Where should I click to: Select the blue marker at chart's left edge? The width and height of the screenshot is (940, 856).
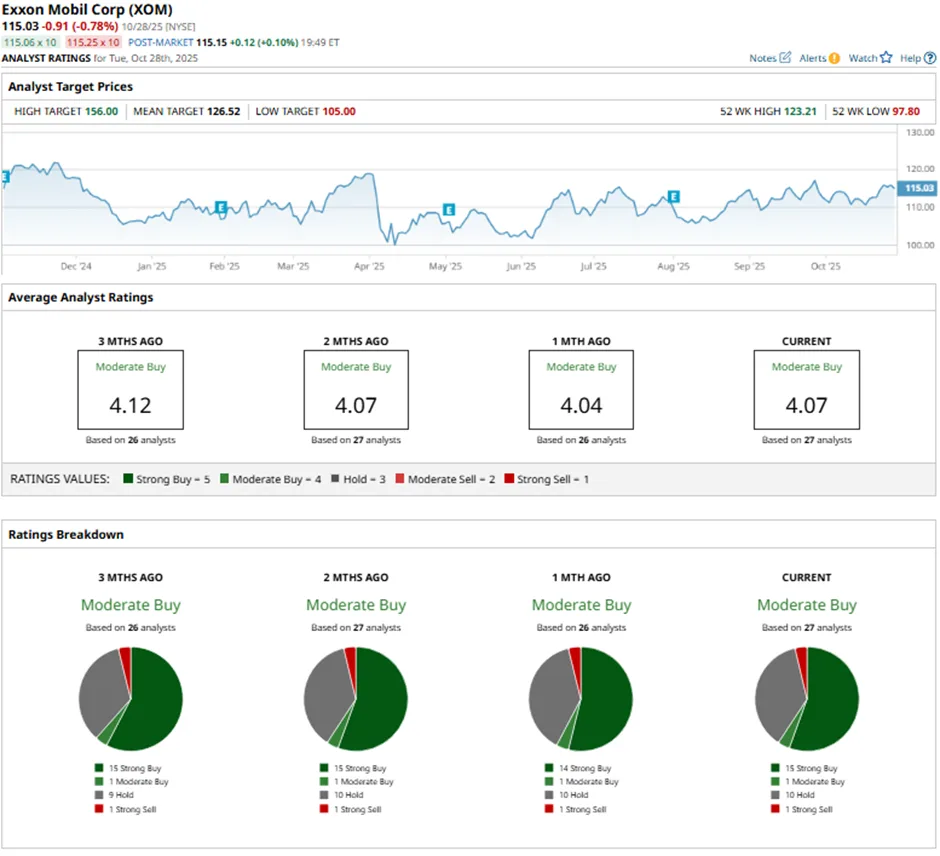pos(4,177)
